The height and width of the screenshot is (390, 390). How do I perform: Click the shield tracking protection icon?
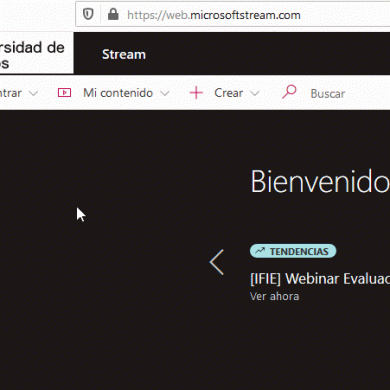(x=88, y=14)
